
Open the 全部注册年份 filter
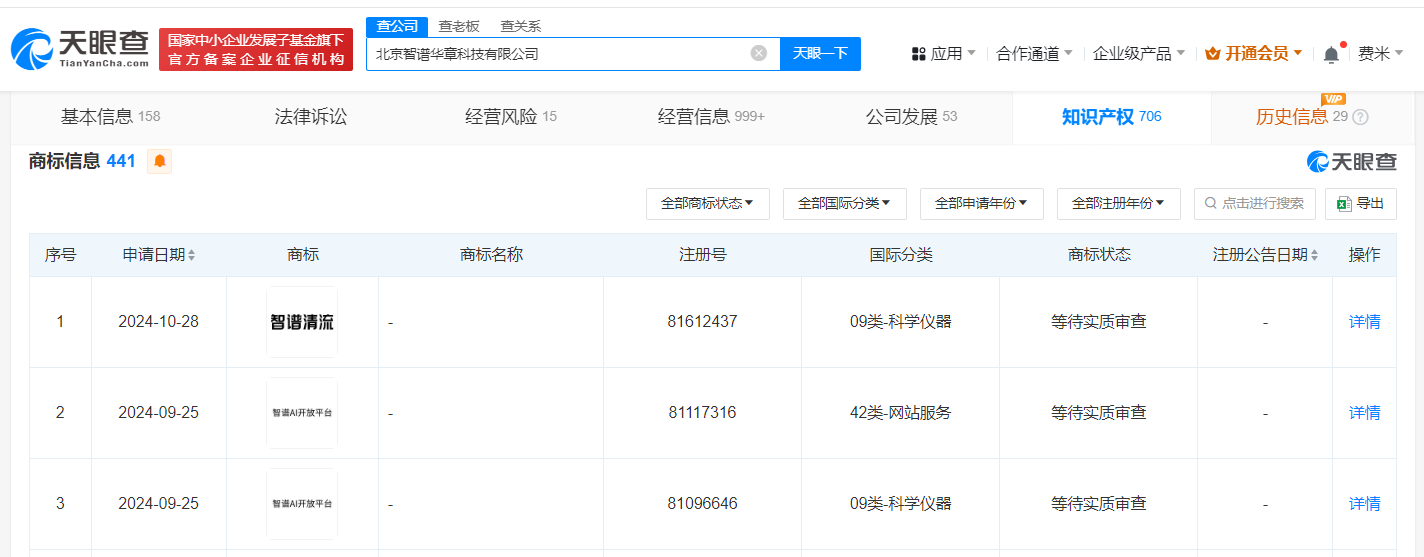tap(1118, 203)
